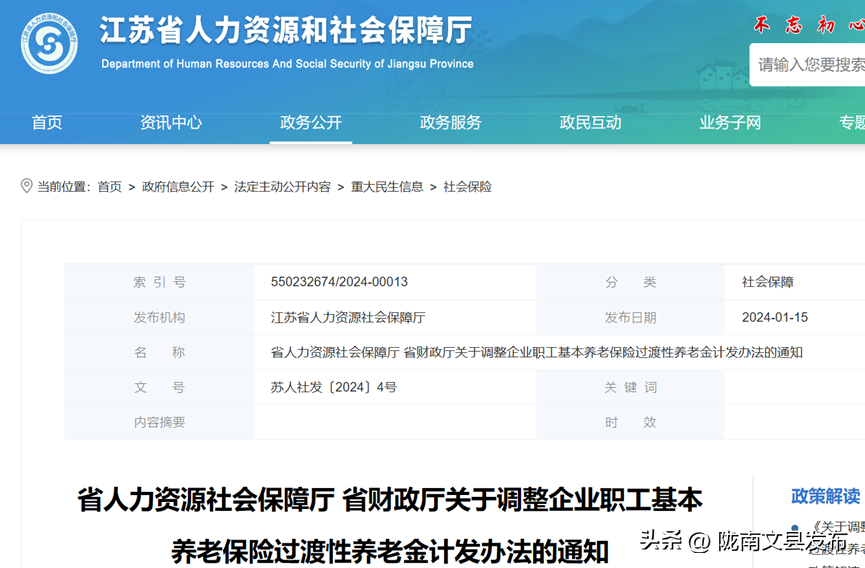
Task: Click the document name in the 名称 row
Action: [536, 352]
